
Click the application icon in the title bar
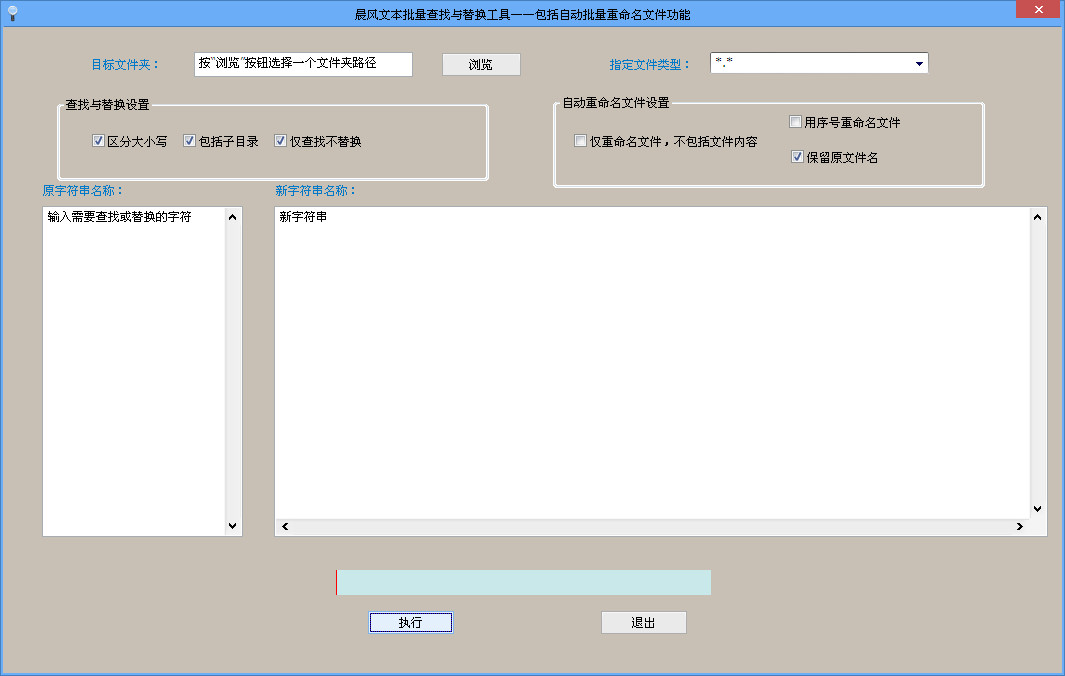point(11,13)
